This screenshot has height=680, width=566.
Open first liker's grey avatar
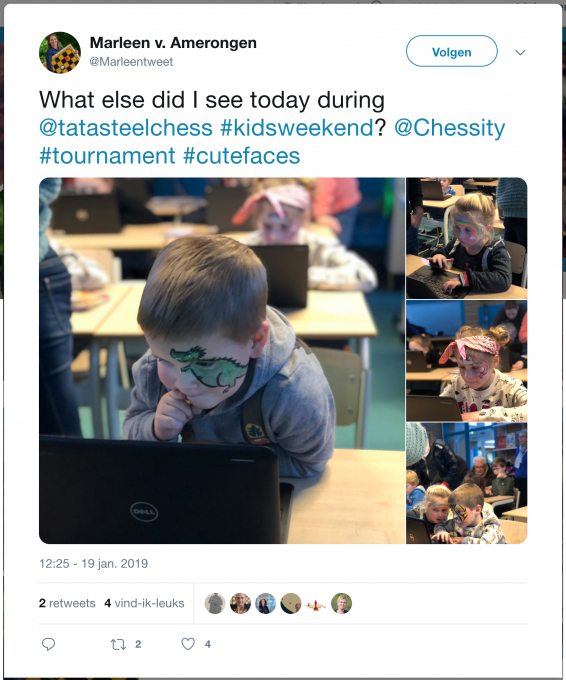pos(215,603)
